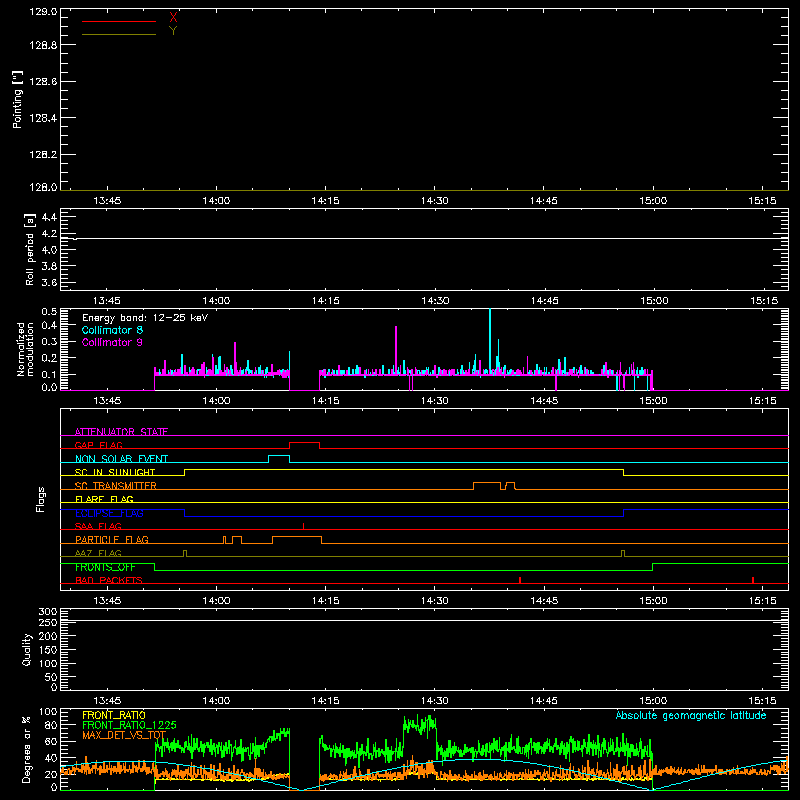800x800 pixels.
Task: Select the Flags axis title
Action: tap(41, 499)
